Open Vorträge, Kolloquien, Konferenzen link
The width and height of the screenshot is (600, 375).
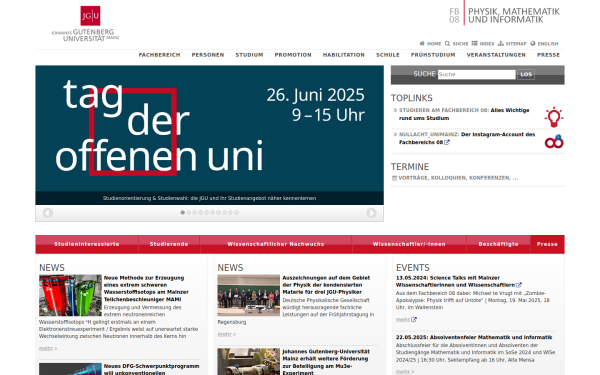coord(458,178)
